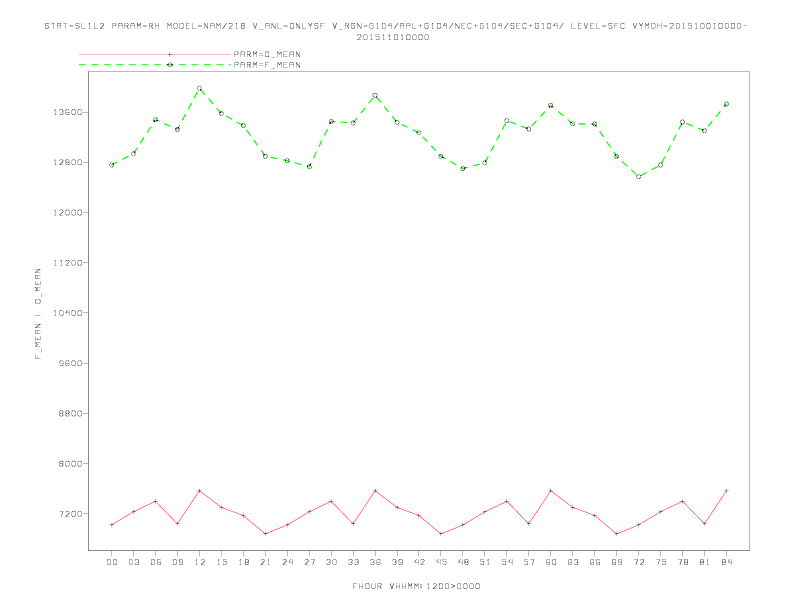Click the 66 forecast hour tick label
792x612 pixels.
point(595,562)
